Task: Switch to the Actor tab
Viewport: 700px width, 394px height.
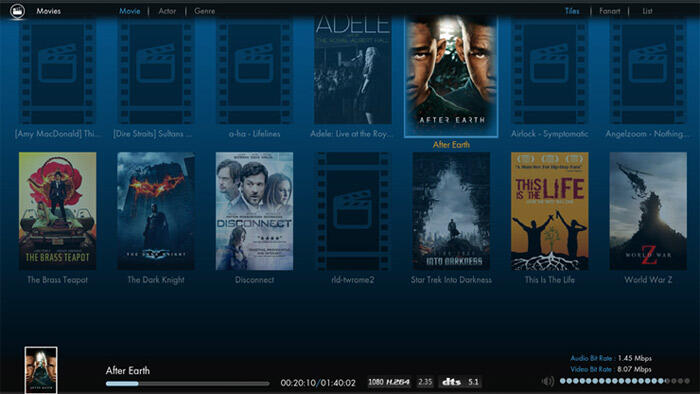Action: coord(167,11)
